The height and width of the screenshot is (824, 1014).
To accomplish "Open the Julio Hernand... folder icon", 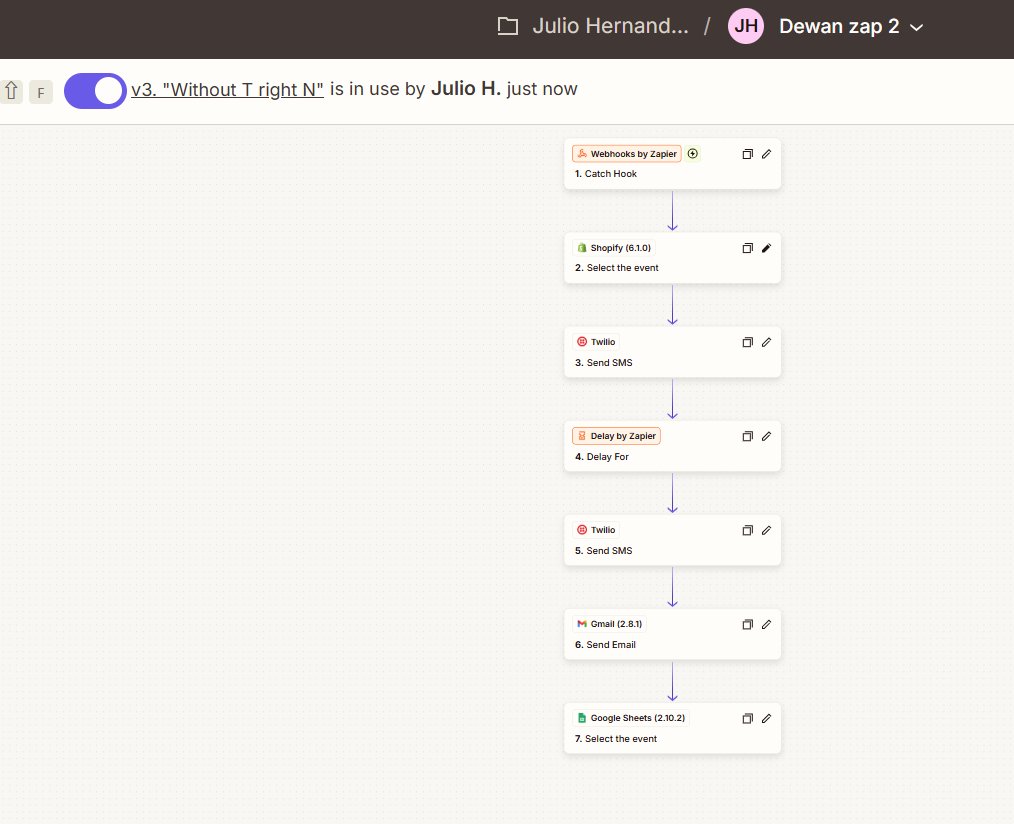I will point(508,26).
